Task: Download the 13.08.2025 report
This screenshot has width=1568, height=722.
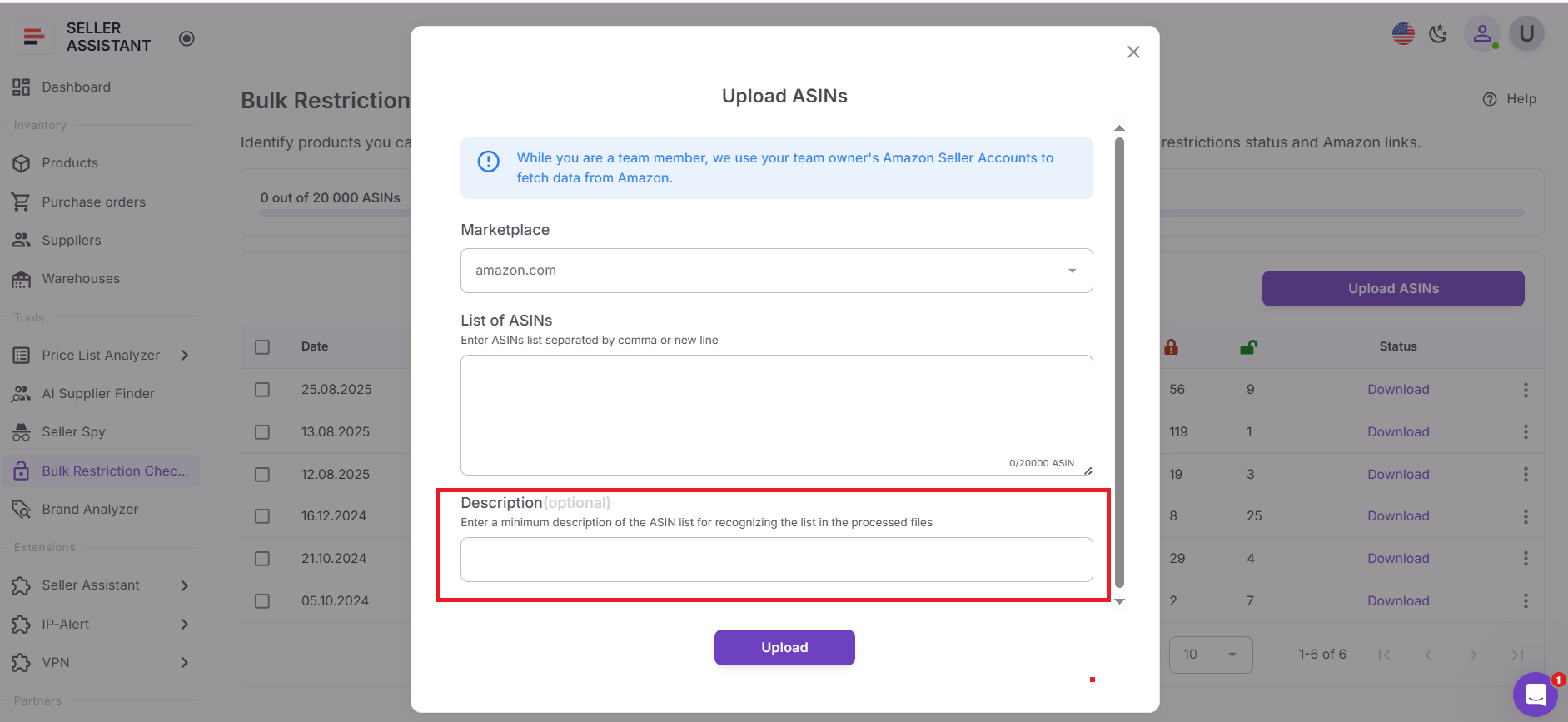Action: (1397, 432)
